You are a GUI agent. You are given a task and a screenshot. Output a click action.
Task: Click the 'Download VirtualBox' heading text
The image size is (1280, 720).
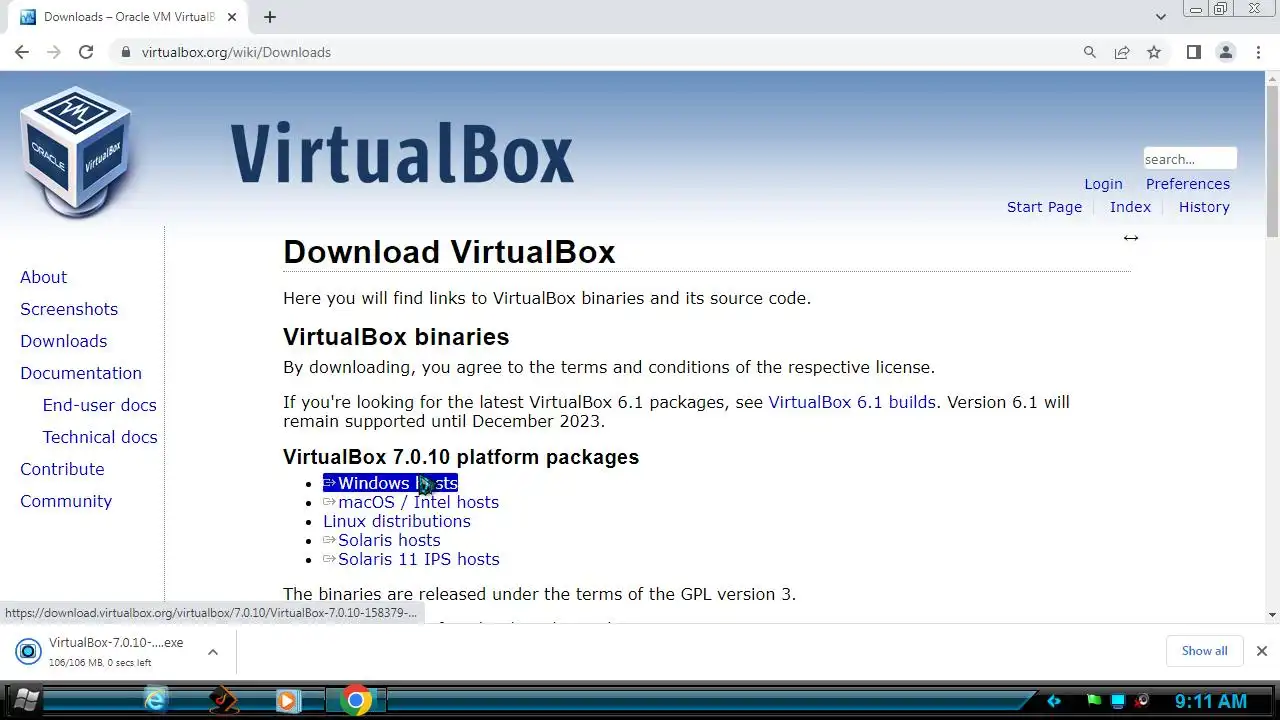coord(449,252)
